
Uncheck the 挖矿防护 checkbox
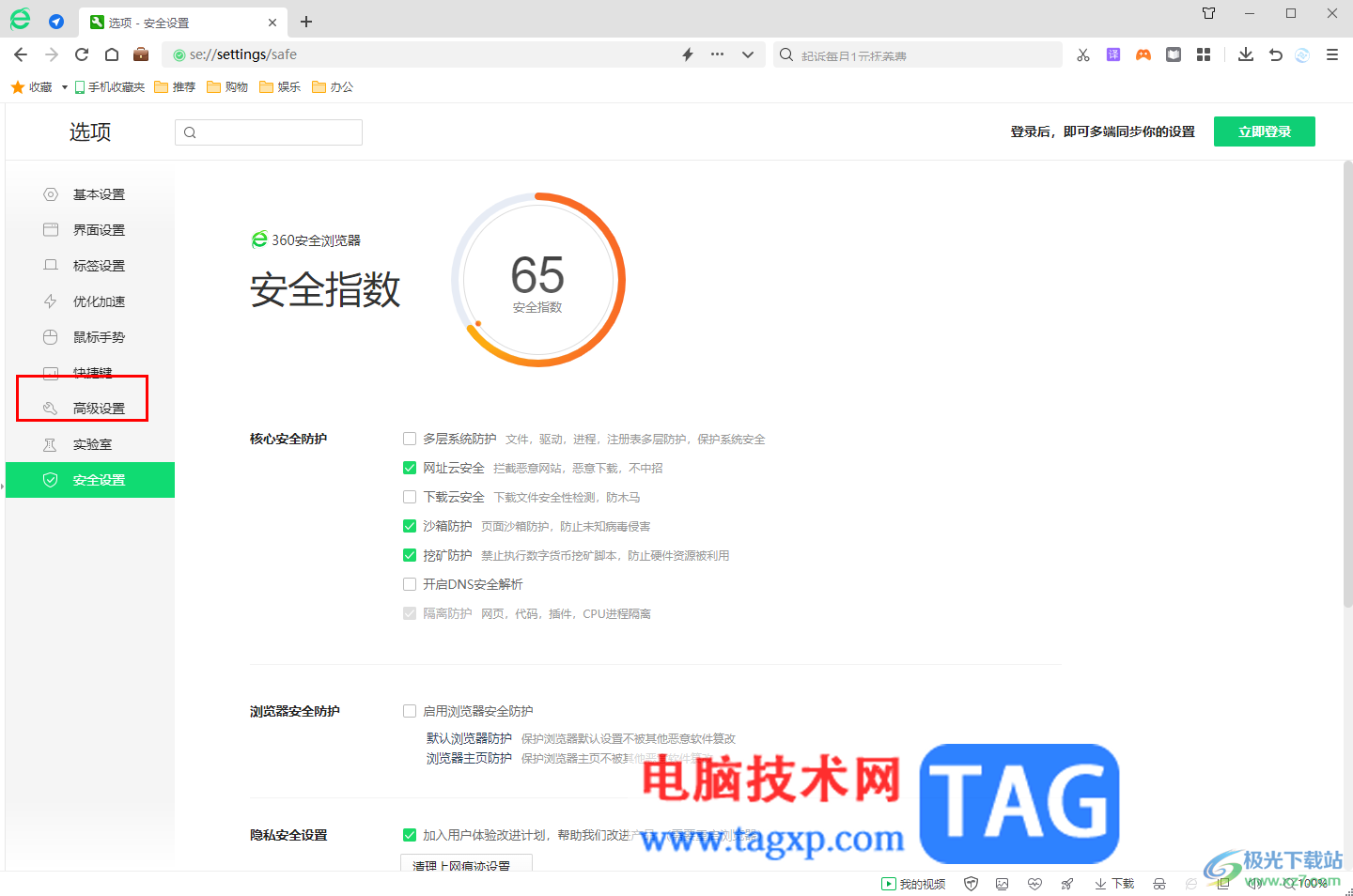tap(410, 555)
